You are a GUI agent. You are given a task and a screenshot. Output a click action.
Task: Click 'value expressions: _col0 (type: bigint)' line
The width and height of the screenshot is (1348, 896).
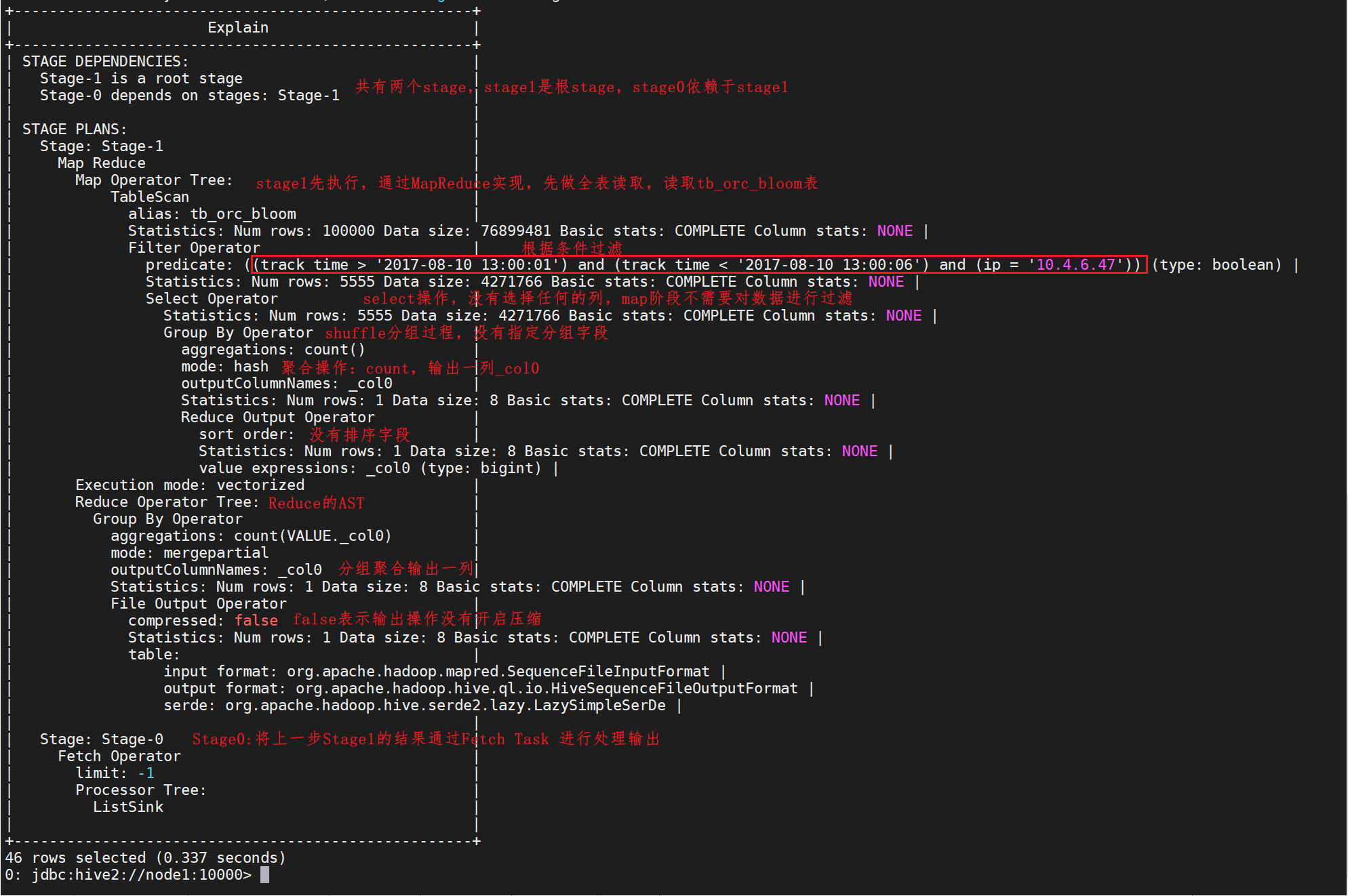click(x=370, y=468)
